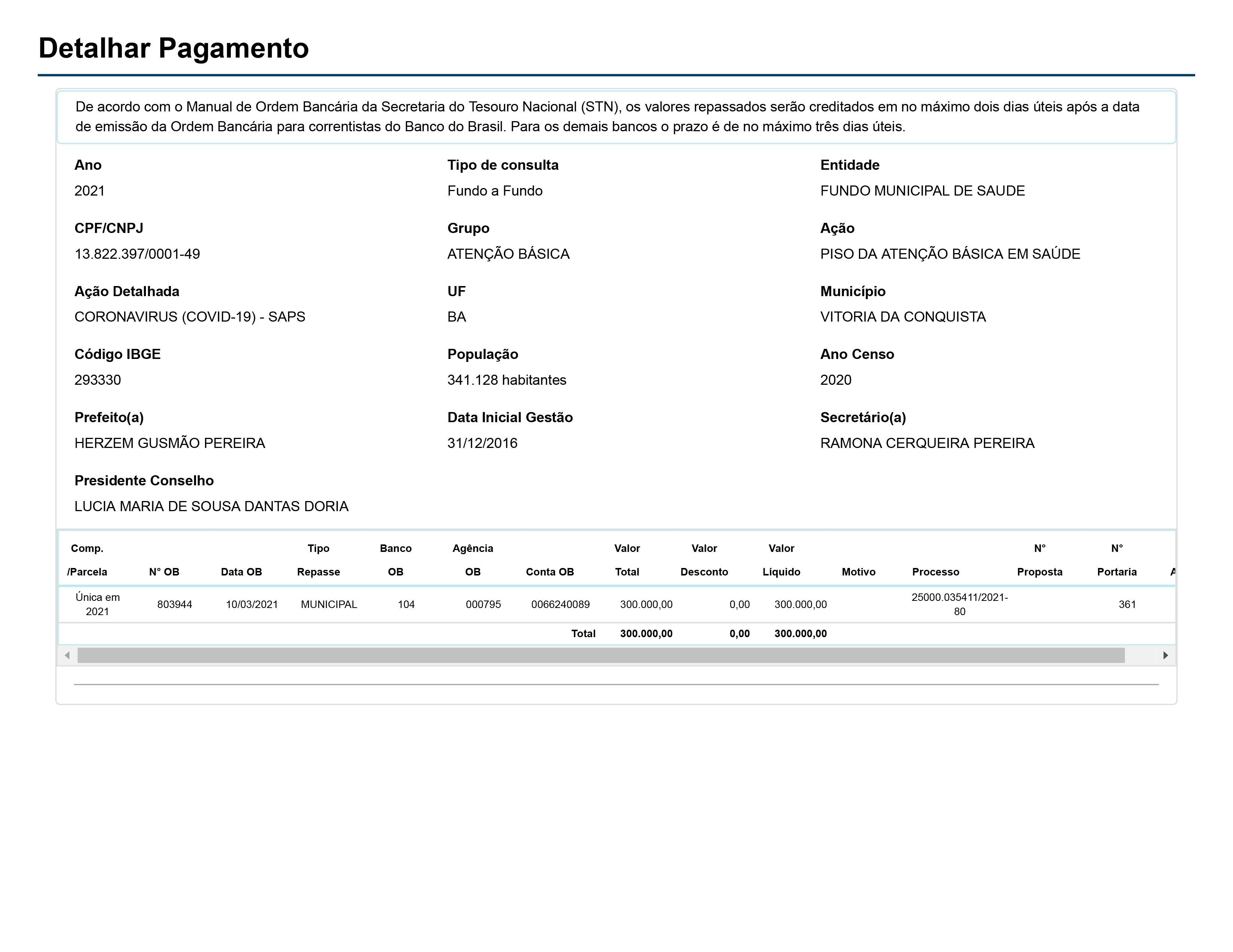Image resolution: width=1233 pixels, height=952 pixels.
Task: Click the Conta OB column header
Action: coord(549,572)
